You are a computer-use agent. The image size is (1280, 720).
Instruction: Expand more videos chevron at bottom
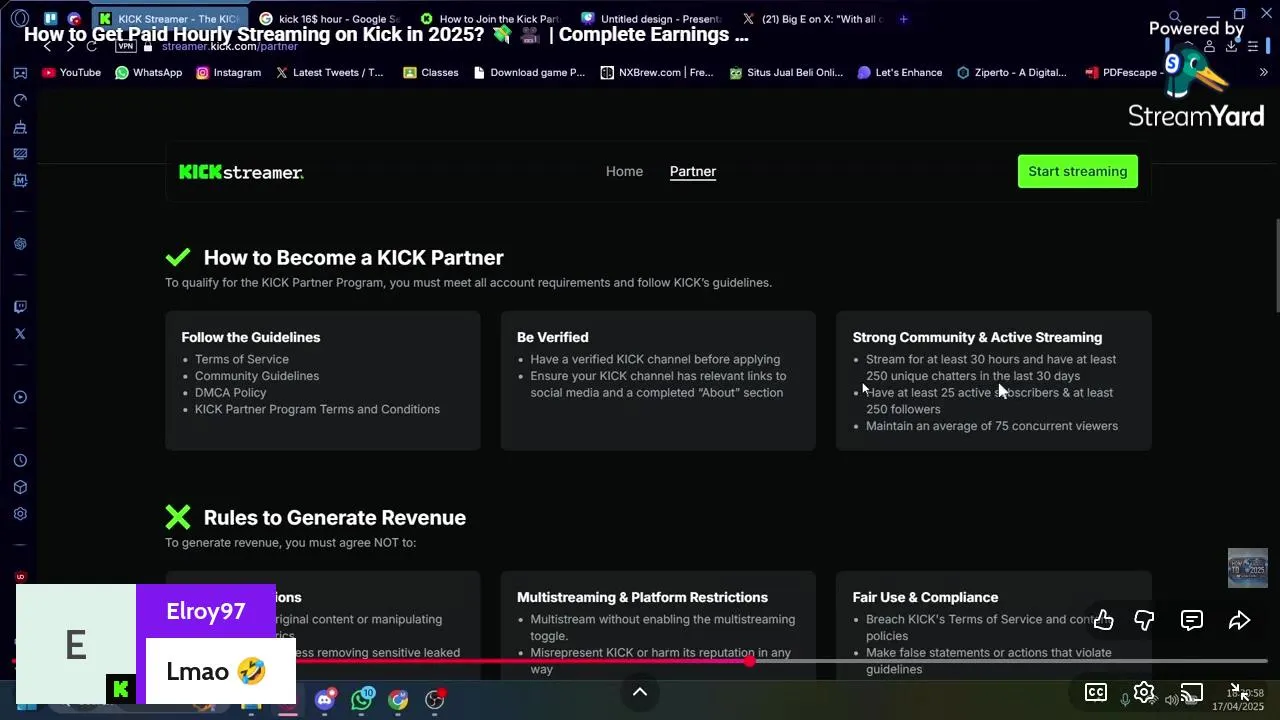pos(640,692)
